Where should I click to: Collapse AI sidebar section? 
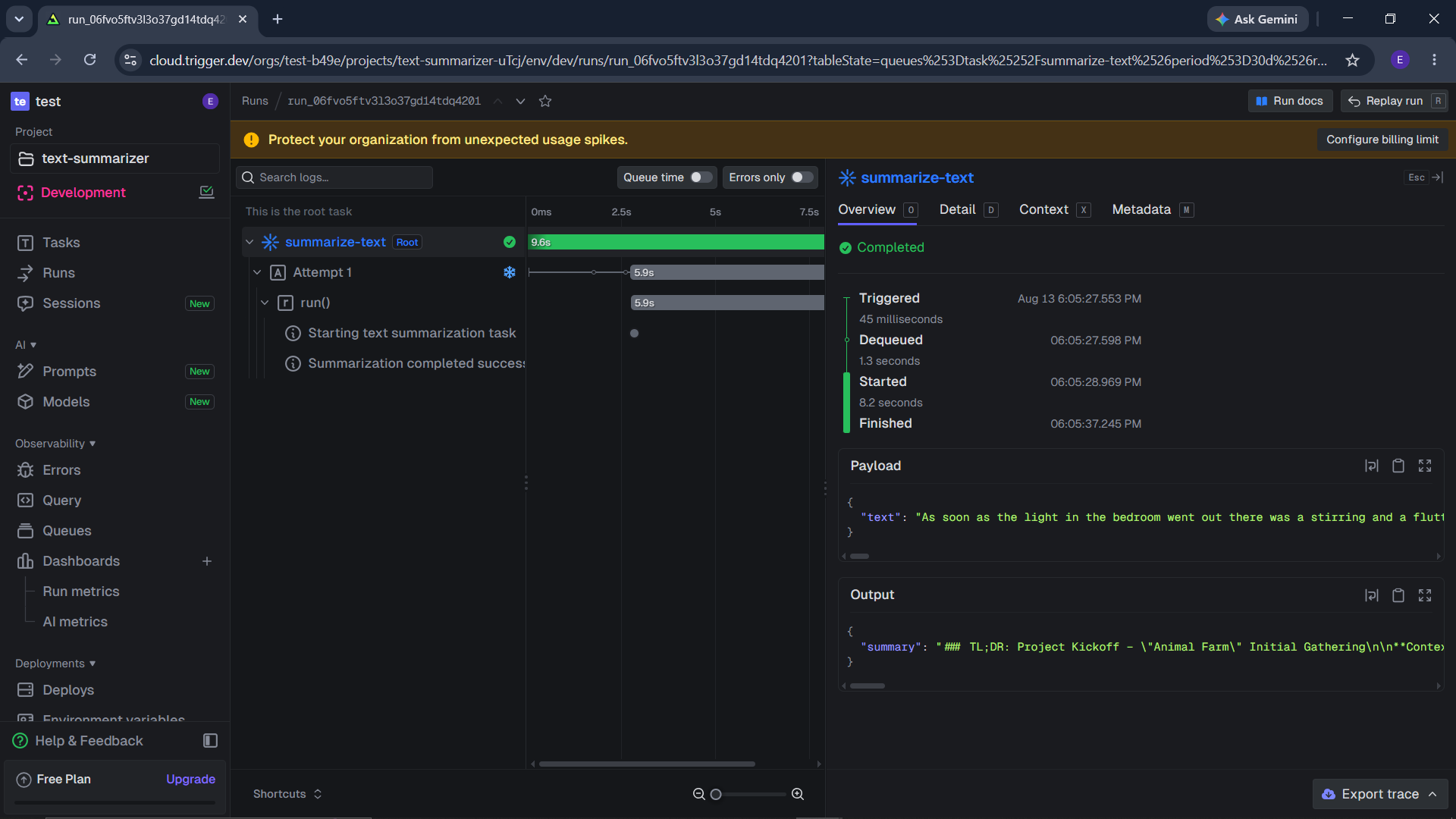pos(26,345)
